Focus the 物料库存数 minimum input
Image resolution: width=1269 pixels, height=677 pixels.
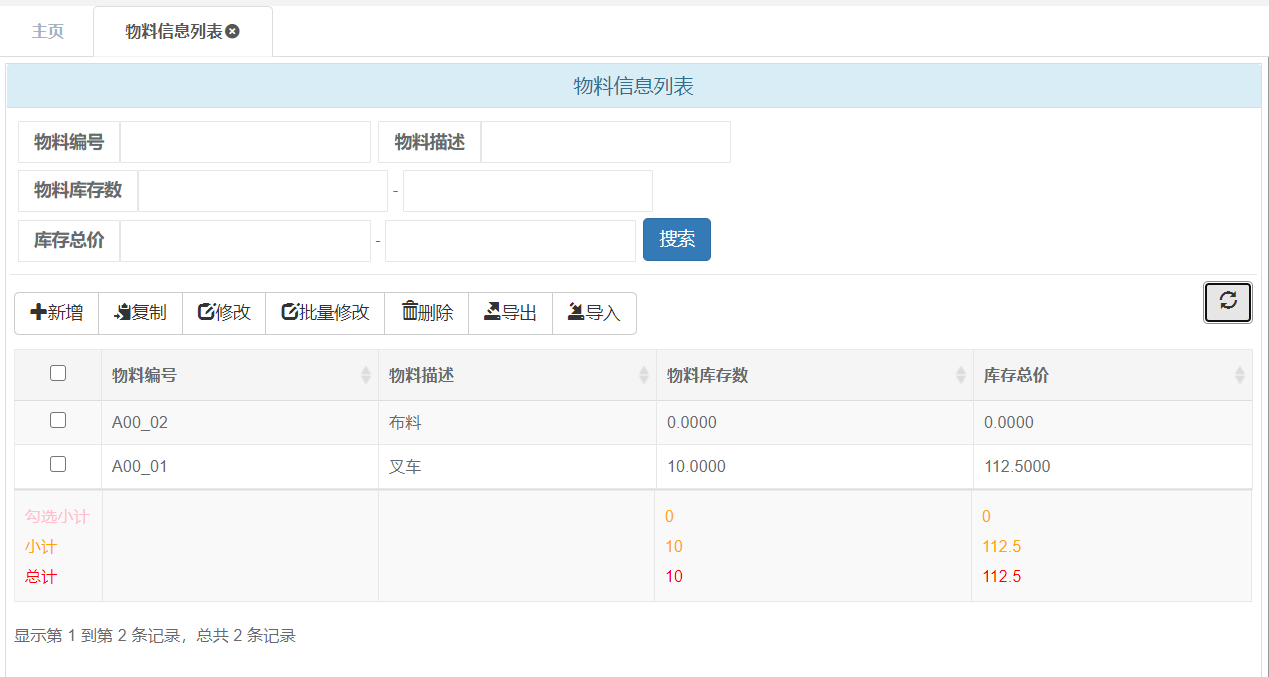262,191
